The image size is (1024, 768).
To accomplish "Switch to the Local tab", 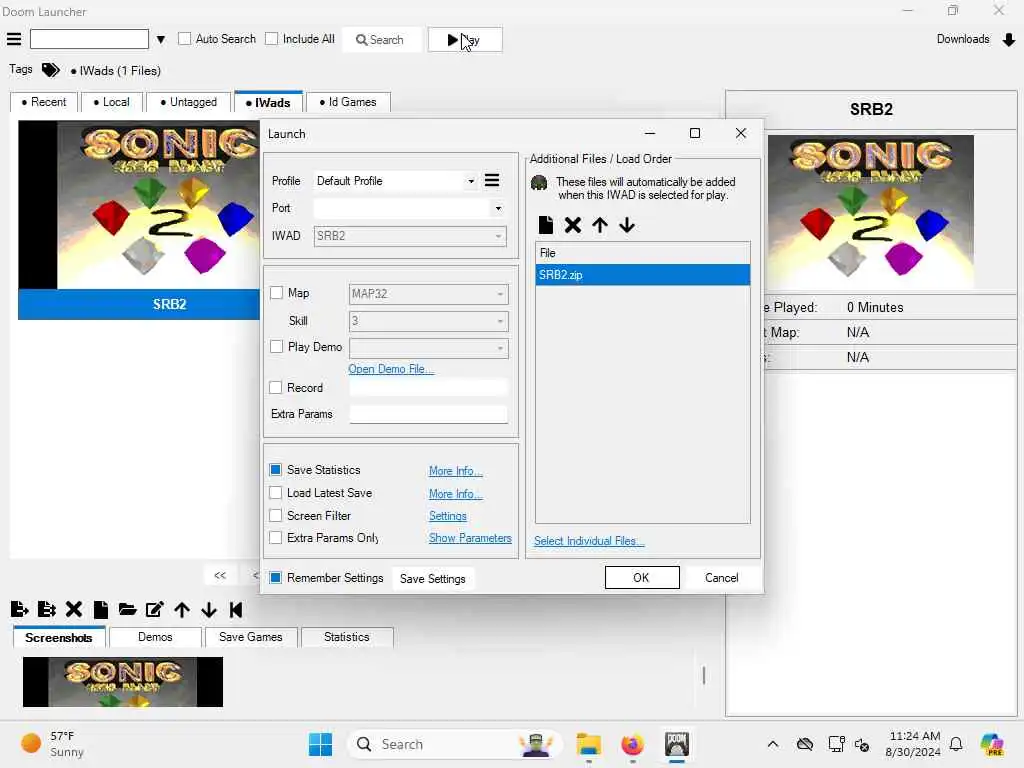I will pyautogui.click(x=112, y=102).
